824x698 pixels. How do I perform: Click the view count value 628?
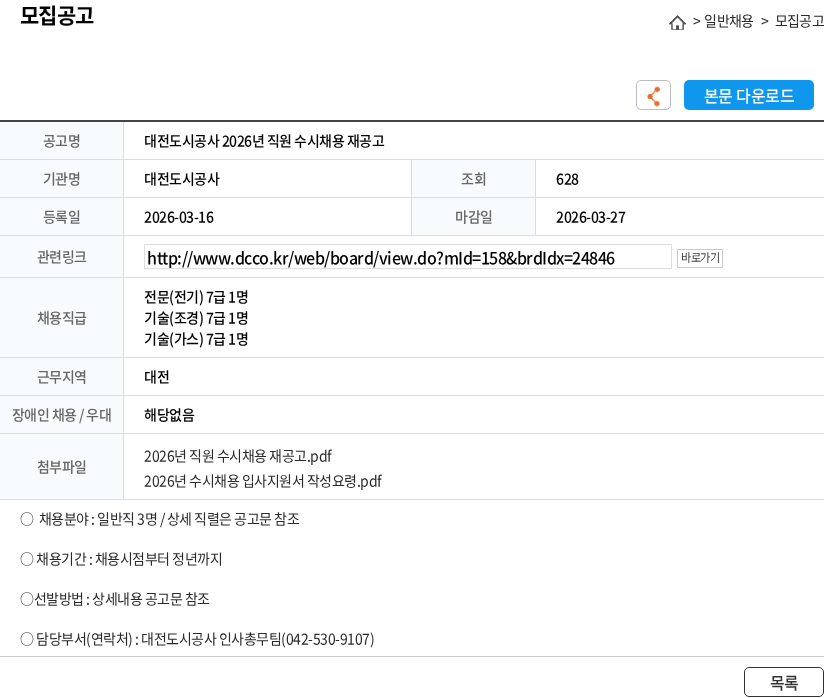[567, 180]
